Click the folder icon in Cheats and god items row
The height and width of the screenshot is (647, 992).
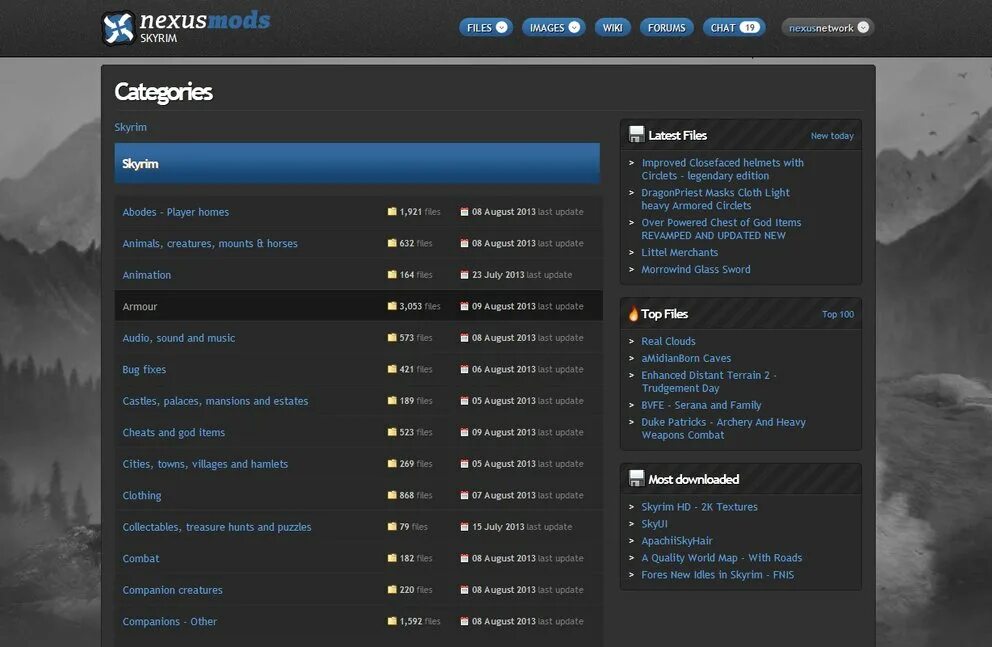click(x=392, y=432)
